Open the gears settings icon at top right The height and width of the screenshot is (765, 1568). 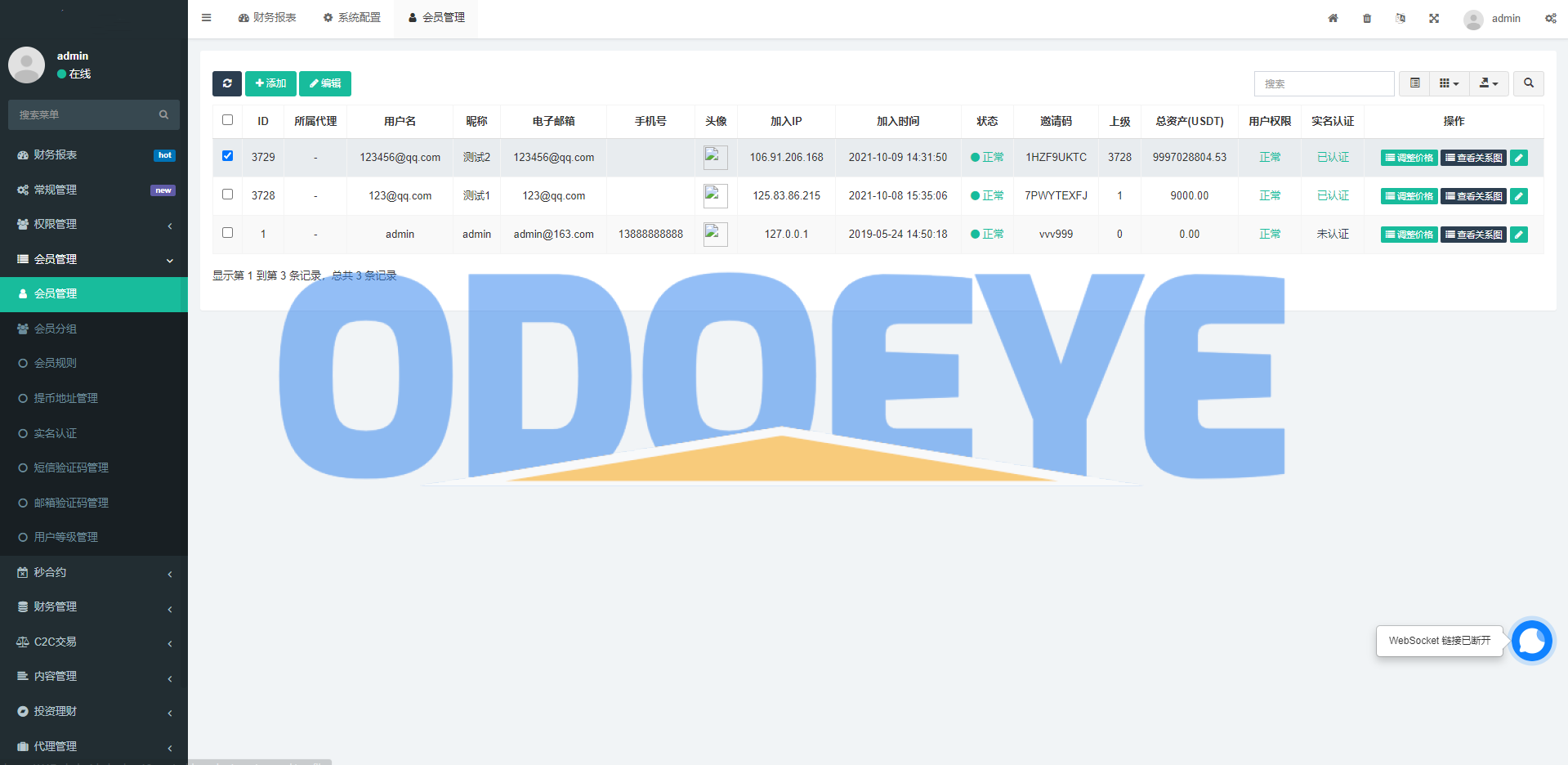1550,18
